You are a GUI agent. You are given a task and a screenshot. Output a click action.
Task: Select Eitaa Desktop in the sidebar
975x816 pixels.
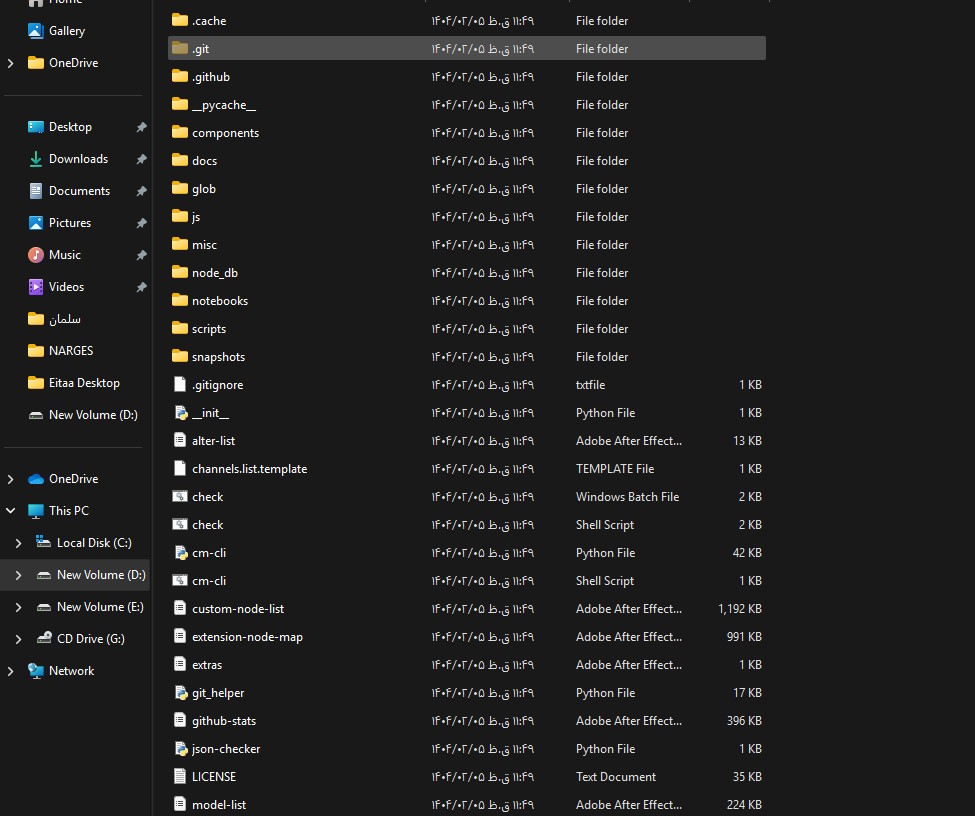tap(83, 383)
